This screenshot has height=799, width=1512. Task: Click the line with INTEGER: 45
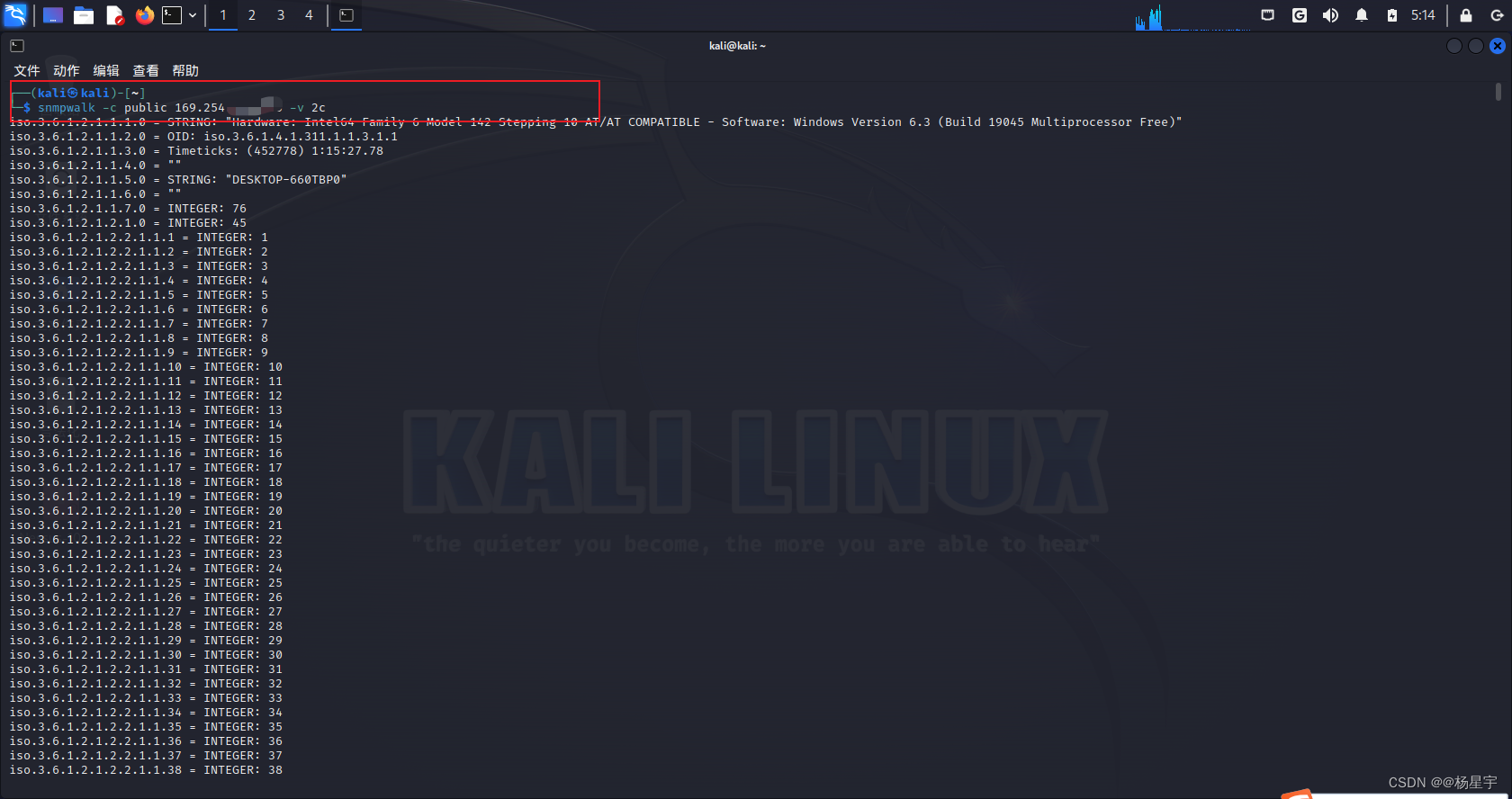tap(128, 223)
